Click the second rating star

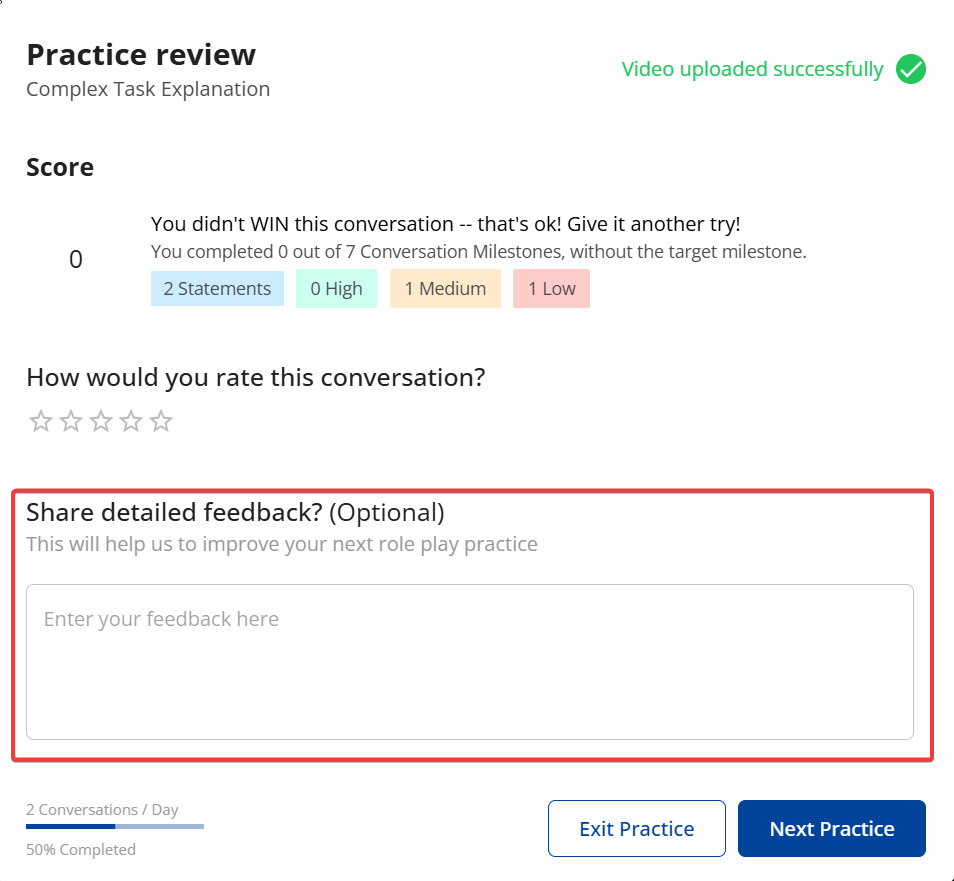70,421
